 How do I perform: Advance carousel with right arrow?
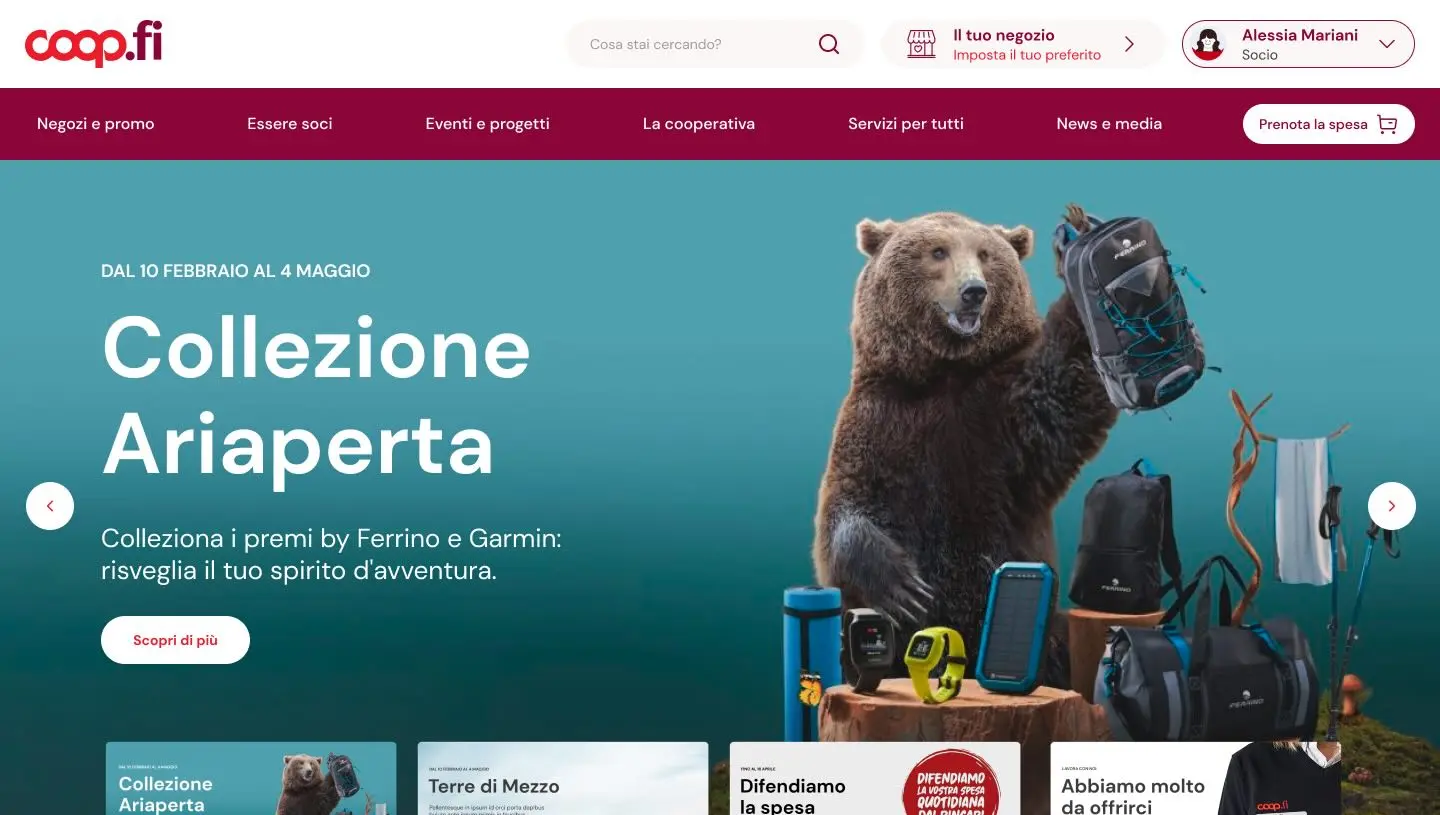pyautogui.click(x=1392, y=506)
